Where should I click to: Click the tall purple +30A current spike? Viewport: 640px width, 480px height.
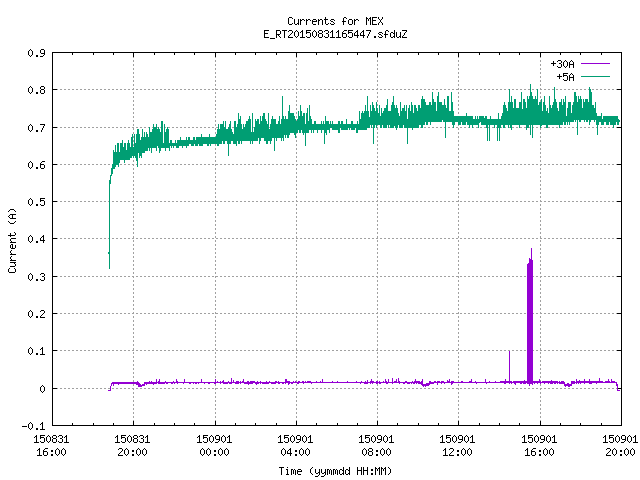tap(530, 320)
